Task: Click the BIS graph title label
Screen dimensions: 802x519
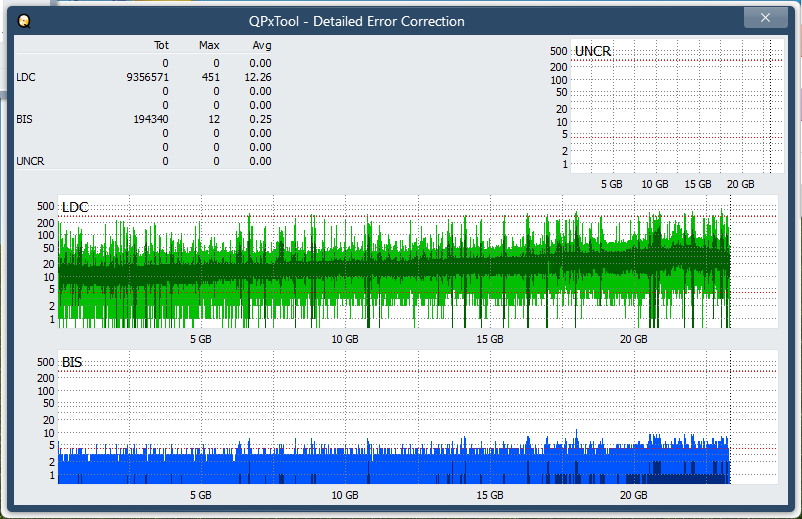Action: click(72, 362)
